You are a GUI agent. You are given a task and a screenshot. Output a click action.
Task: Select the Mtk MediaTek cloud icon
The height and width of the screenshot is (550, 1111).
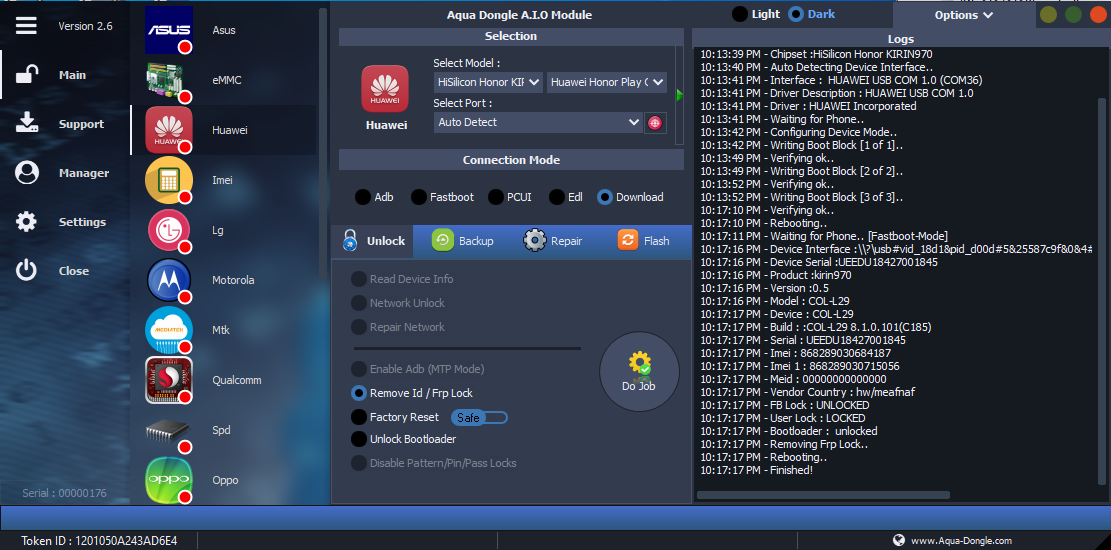point(169,330)
